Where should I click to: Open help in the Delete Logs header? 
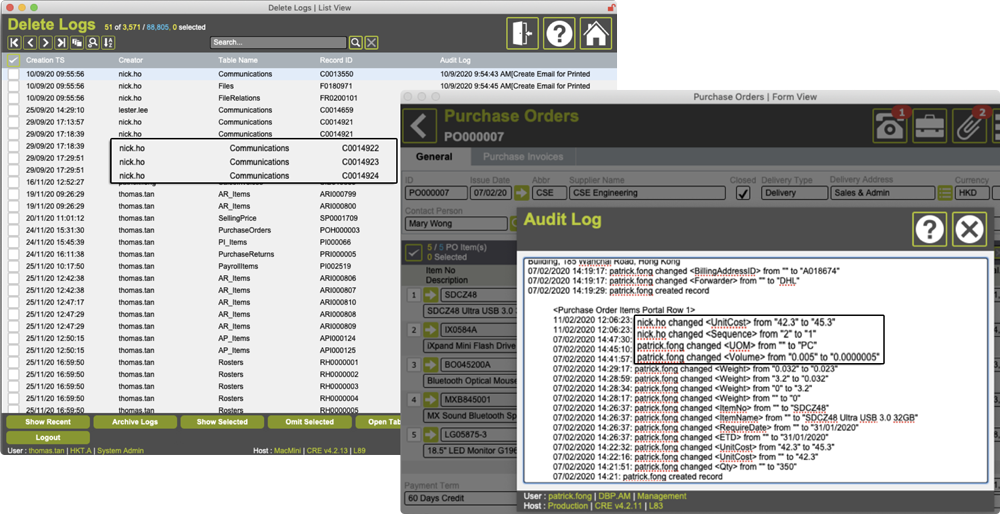[559, 33]
